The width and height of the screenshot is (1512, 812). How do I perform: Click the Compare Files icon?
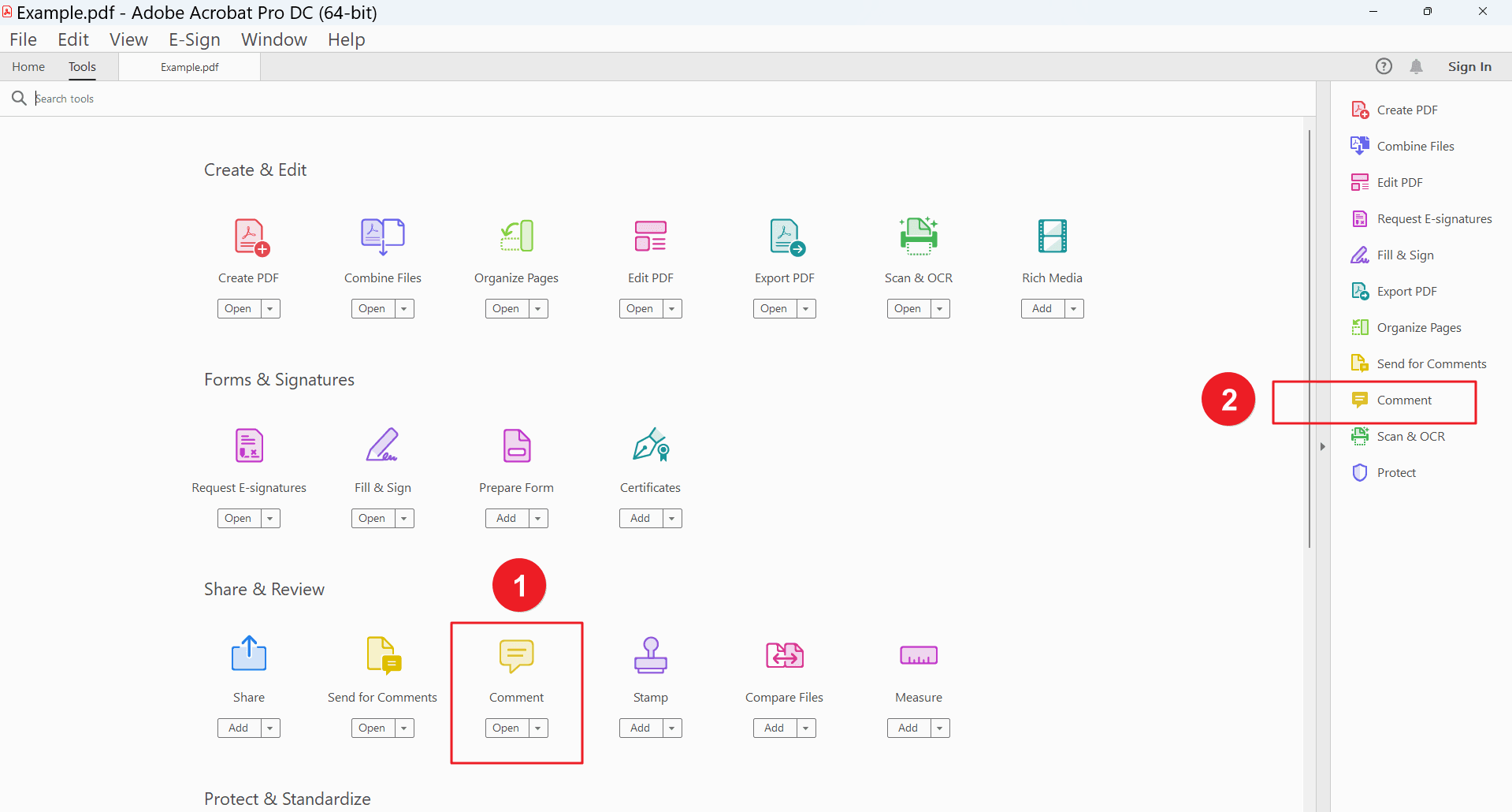785,655
